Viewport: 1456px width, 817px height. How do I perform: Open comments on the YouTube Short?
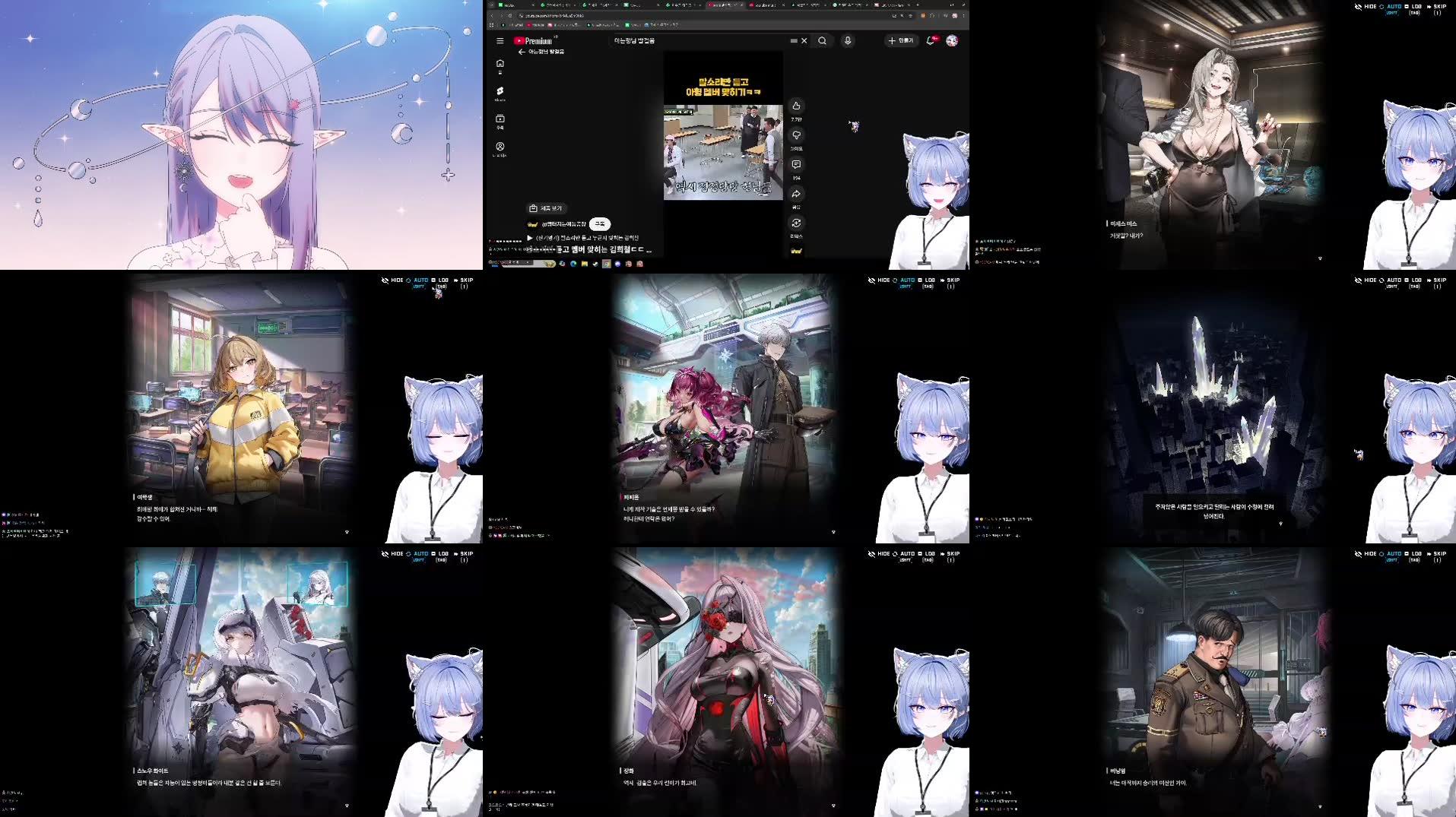796,164
